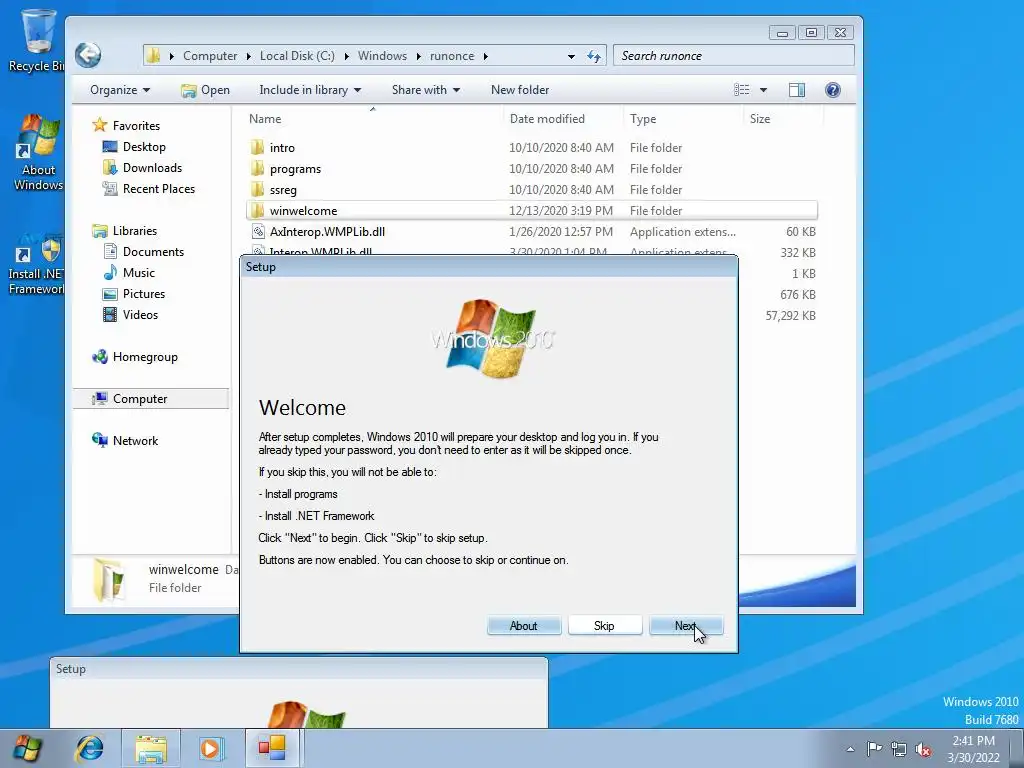Open Recycle Bin desktop icon
Screen dimensions: 1024x768
point(37,40)
